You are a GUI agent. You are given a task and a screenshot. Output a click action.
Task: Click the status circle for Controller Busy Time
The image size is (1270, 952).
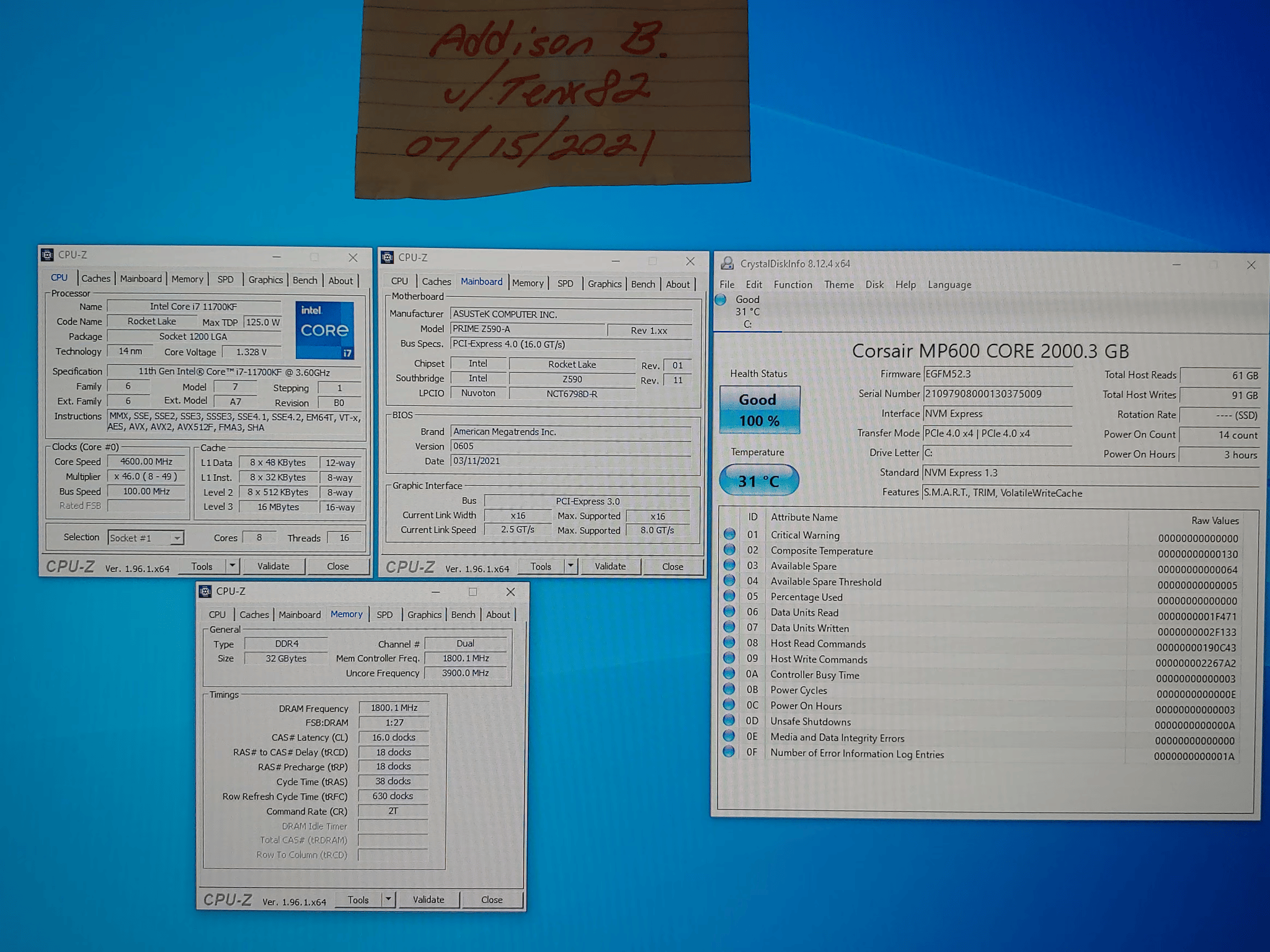tap(729, 674)
